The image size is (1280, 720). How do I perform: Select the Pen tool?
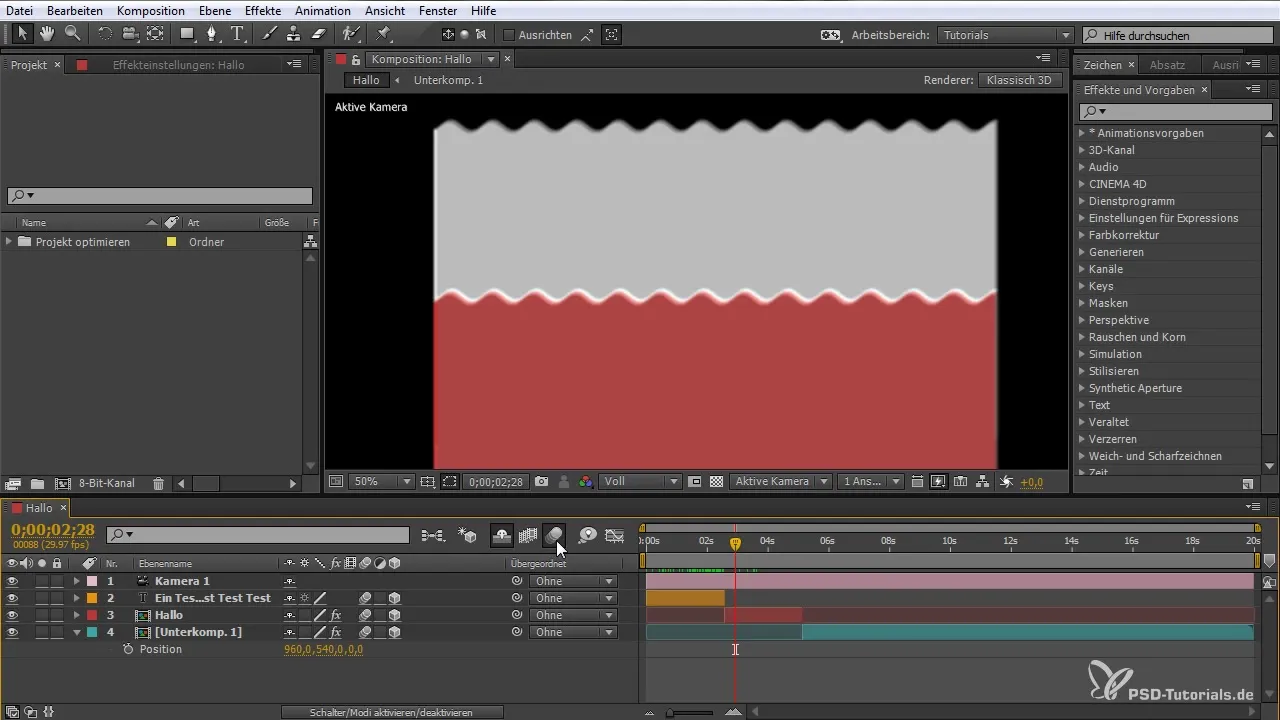212,34
